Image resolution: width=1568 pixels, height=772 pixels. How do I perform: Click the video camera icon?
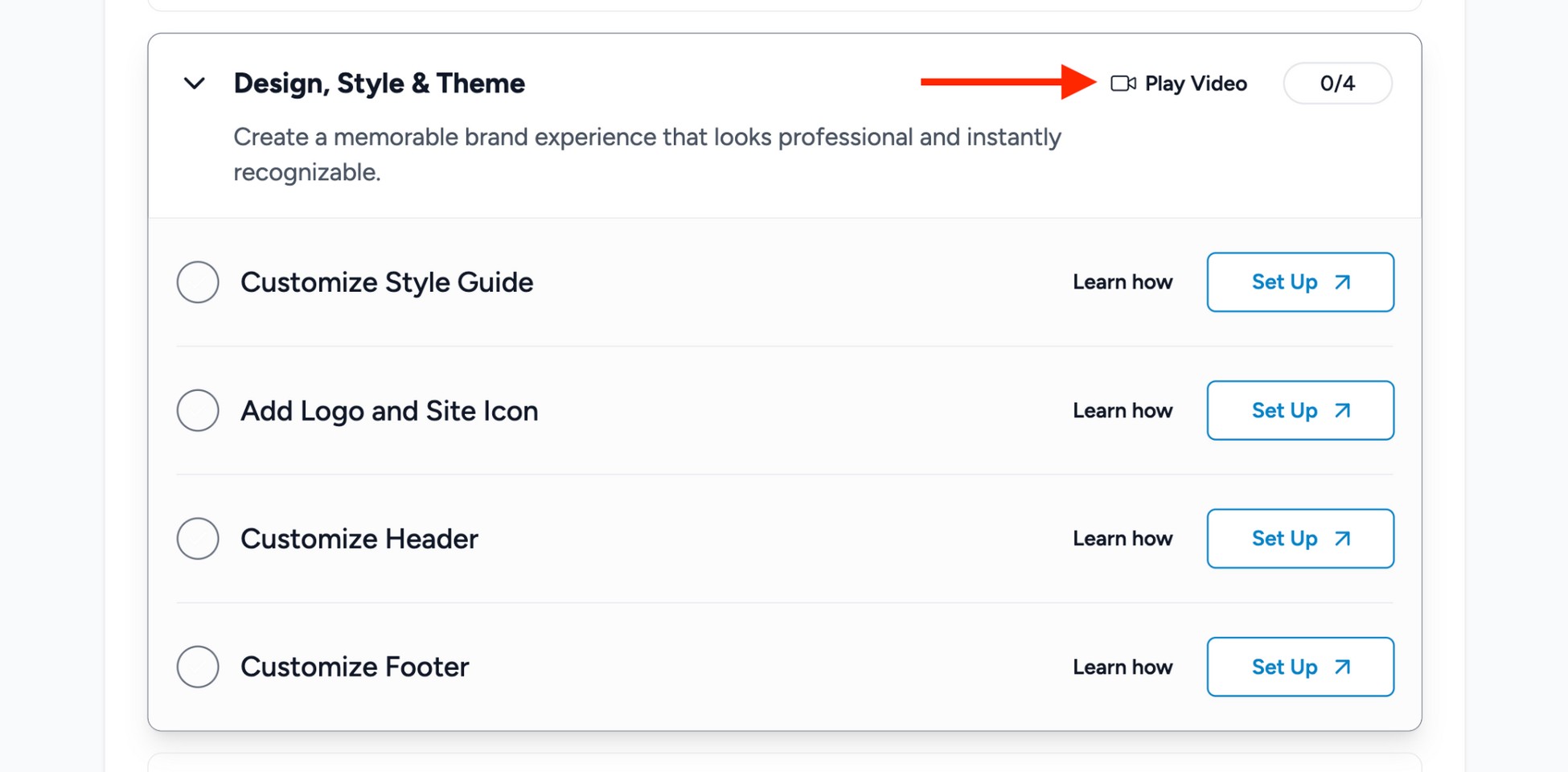(x=1123, y=84)
